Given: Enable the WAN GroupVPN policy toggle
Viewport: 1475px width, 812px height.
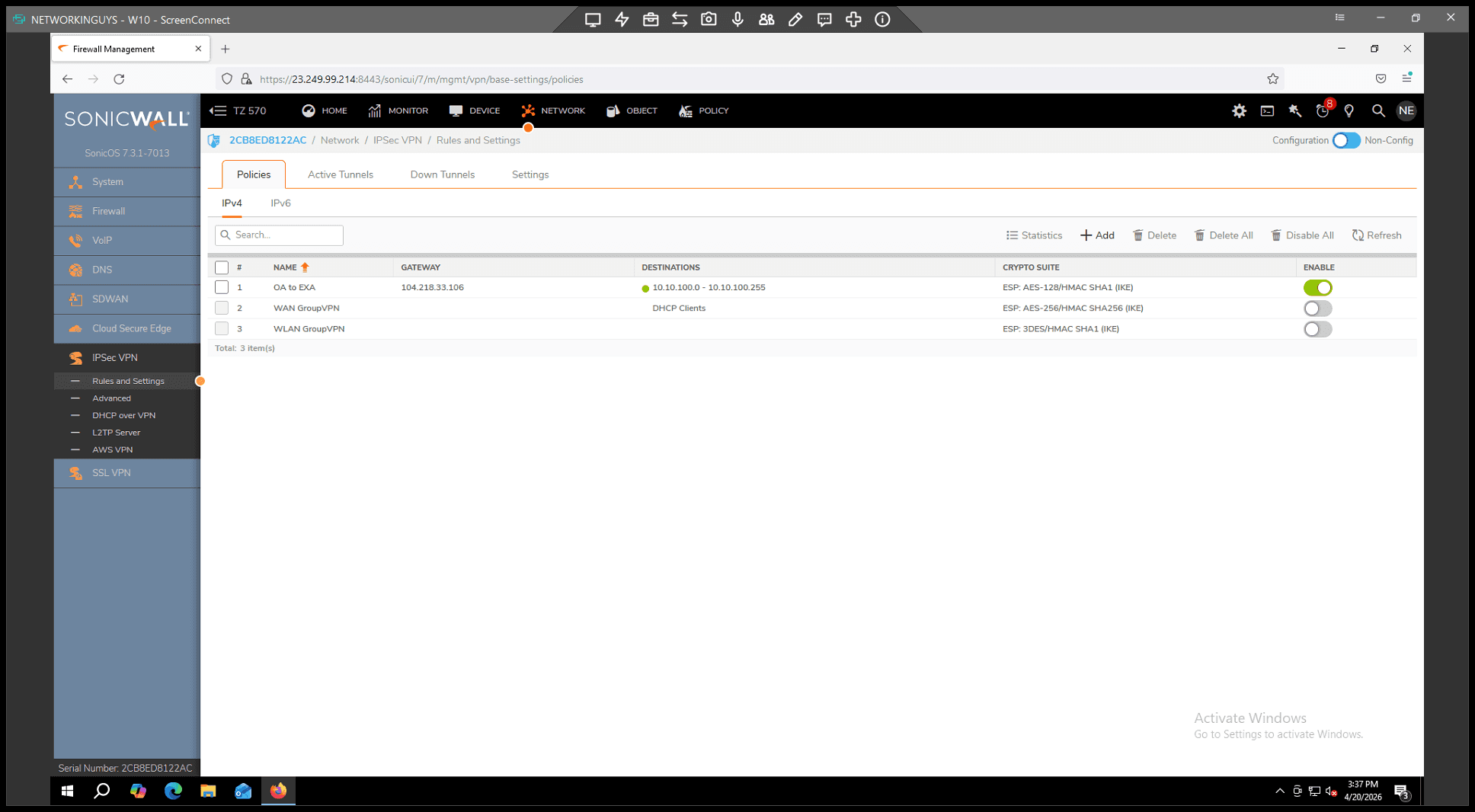Looking at the screenshot, I should point(1317,308).
